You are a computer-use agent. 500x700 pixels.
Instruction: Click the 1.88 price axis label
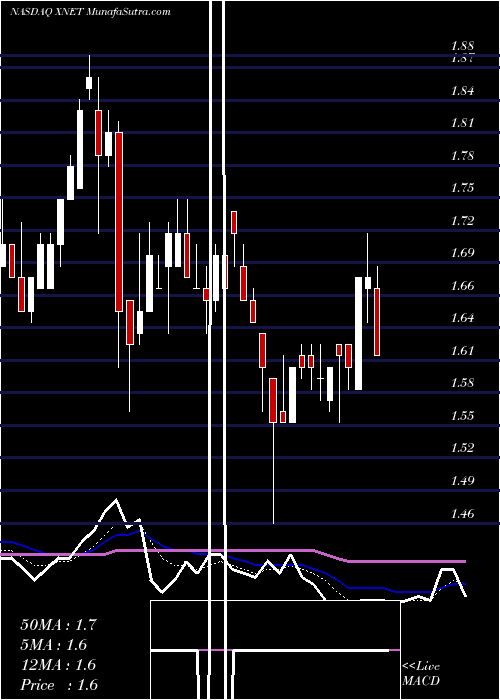[x=462, y=46]
